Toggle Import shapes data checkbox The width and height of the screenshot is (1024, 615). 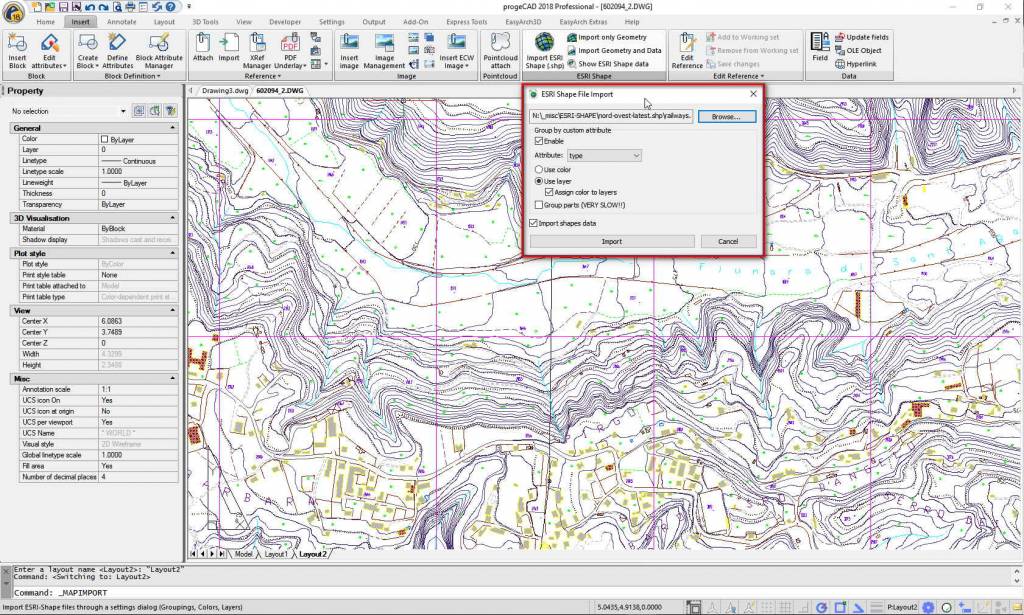tap(534, 223)
